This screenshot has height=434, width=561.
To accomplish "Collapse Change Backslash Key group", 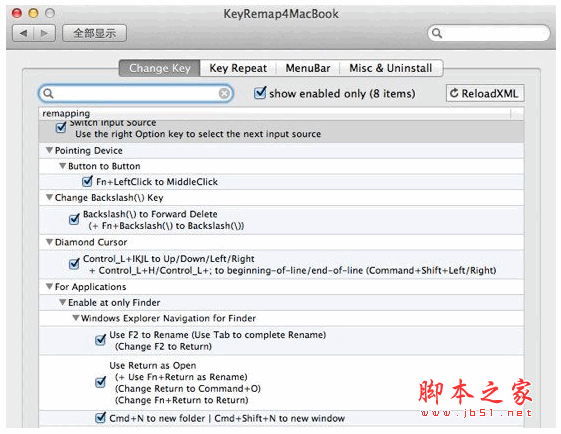I will [x=50, y=198].
